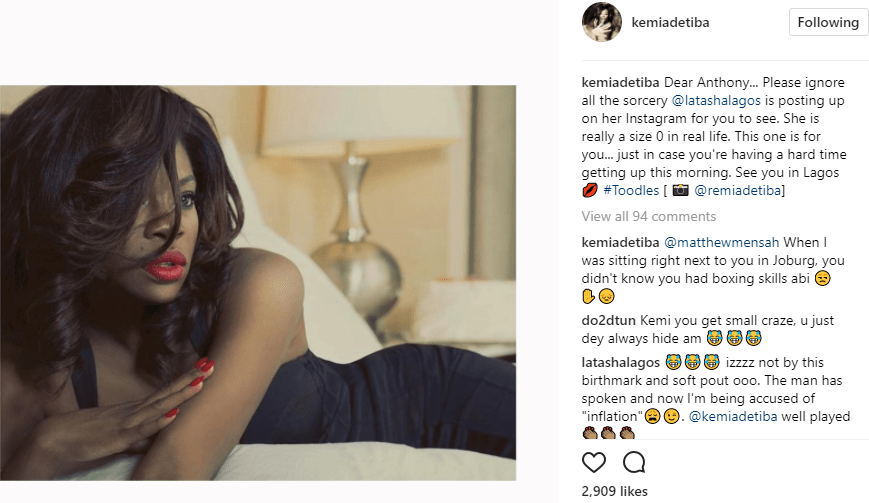
Task: Visit @remiadetiba photographer mention
Action: tap(741, 190)
